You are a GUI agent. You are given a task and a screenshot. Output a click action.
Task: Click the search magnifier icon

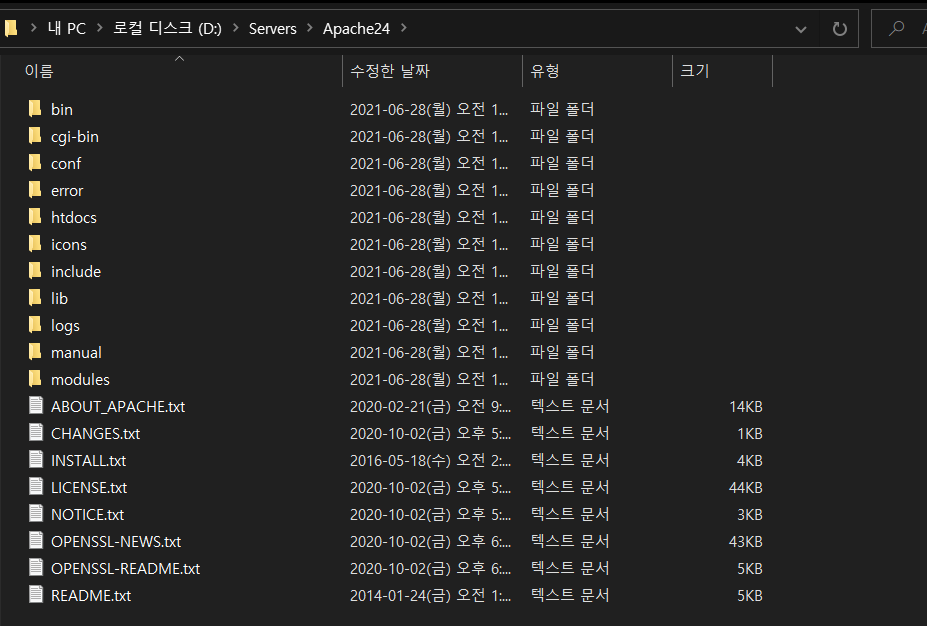pos(898,29)
